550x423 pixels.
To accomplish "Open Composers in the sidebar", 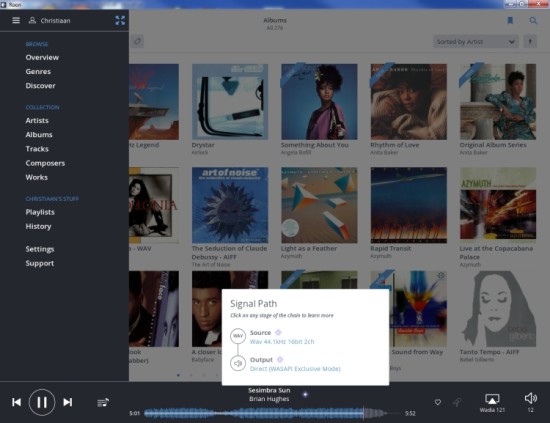I will click(x=45, y=163).
